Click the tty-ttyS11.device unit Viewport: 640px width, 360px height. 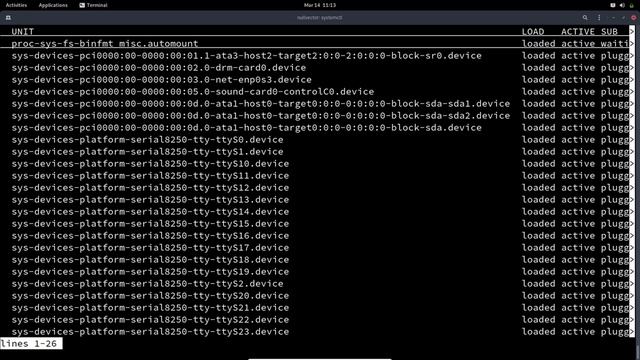(x=150, y=176)
